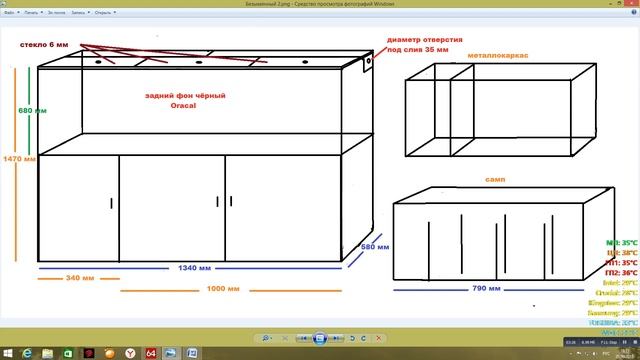Click the drawn label 1340 мм
640x360 pixels.
[194, 268]
